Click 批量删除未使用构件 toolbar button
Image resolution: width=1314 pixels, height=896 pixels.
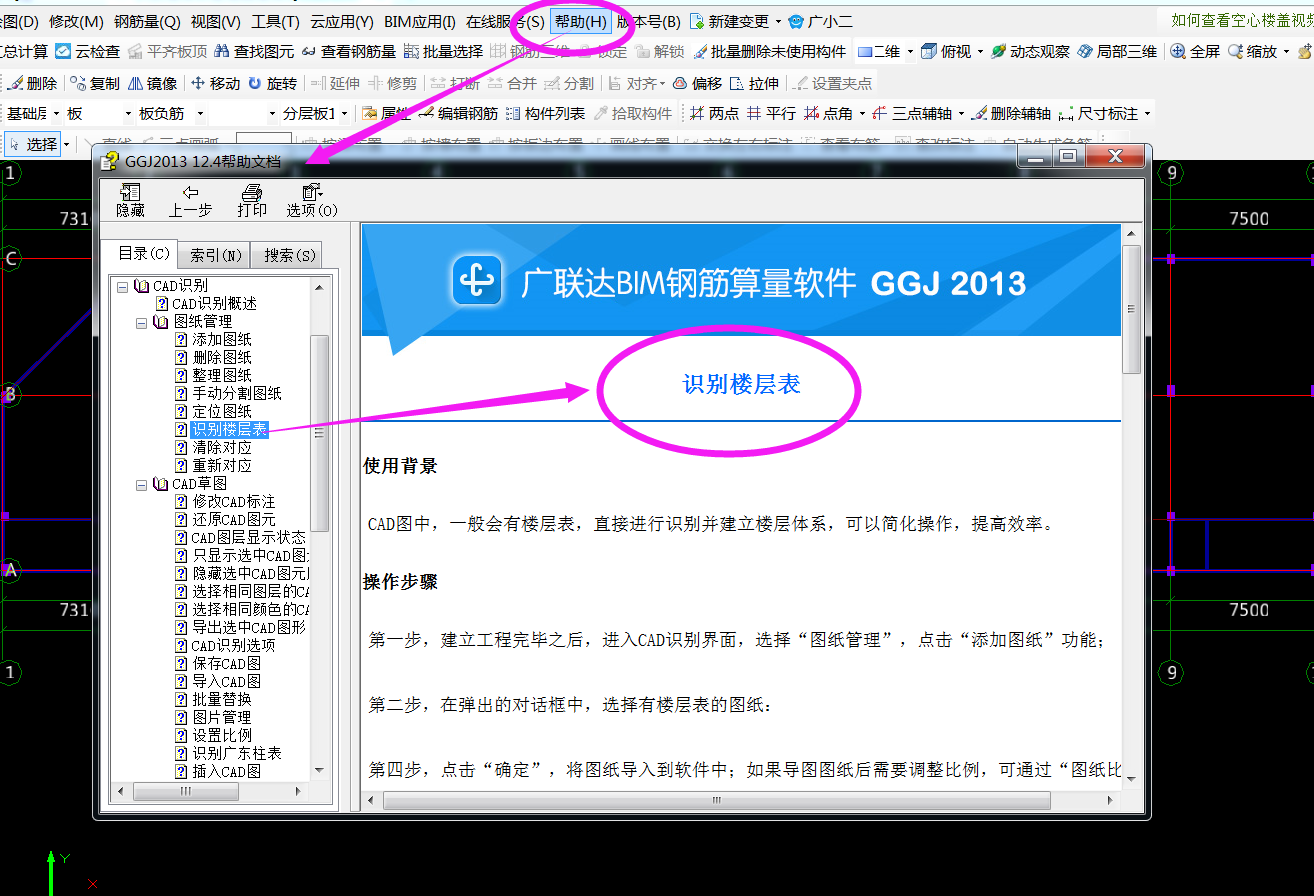click(x=769, y=52)
